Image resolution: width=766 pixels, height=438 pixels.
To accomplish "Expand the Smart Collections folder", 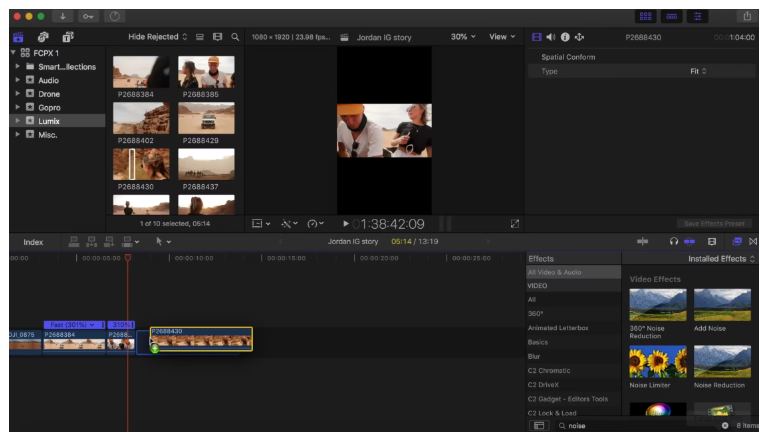I will pyautogui.click(x=18, y=66).
